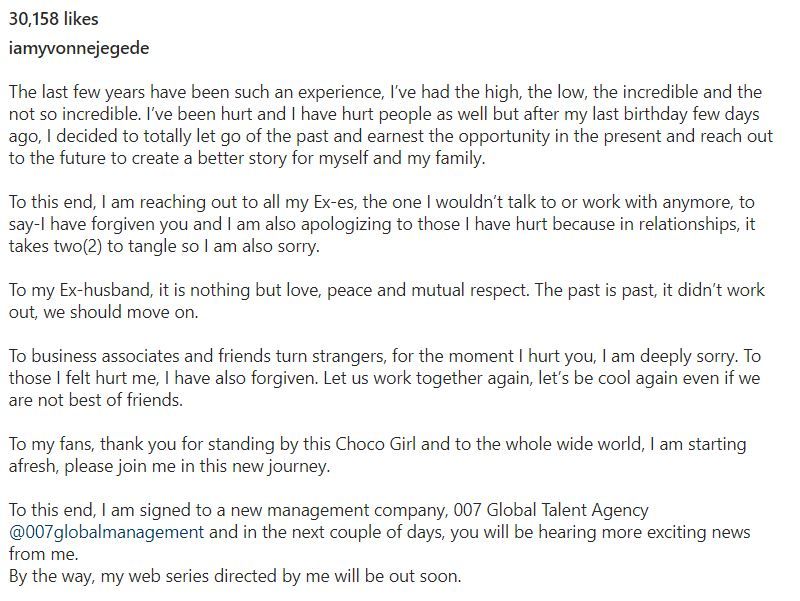
Task: Click the phrase 'not so incredible'
Action: (74, 114)
